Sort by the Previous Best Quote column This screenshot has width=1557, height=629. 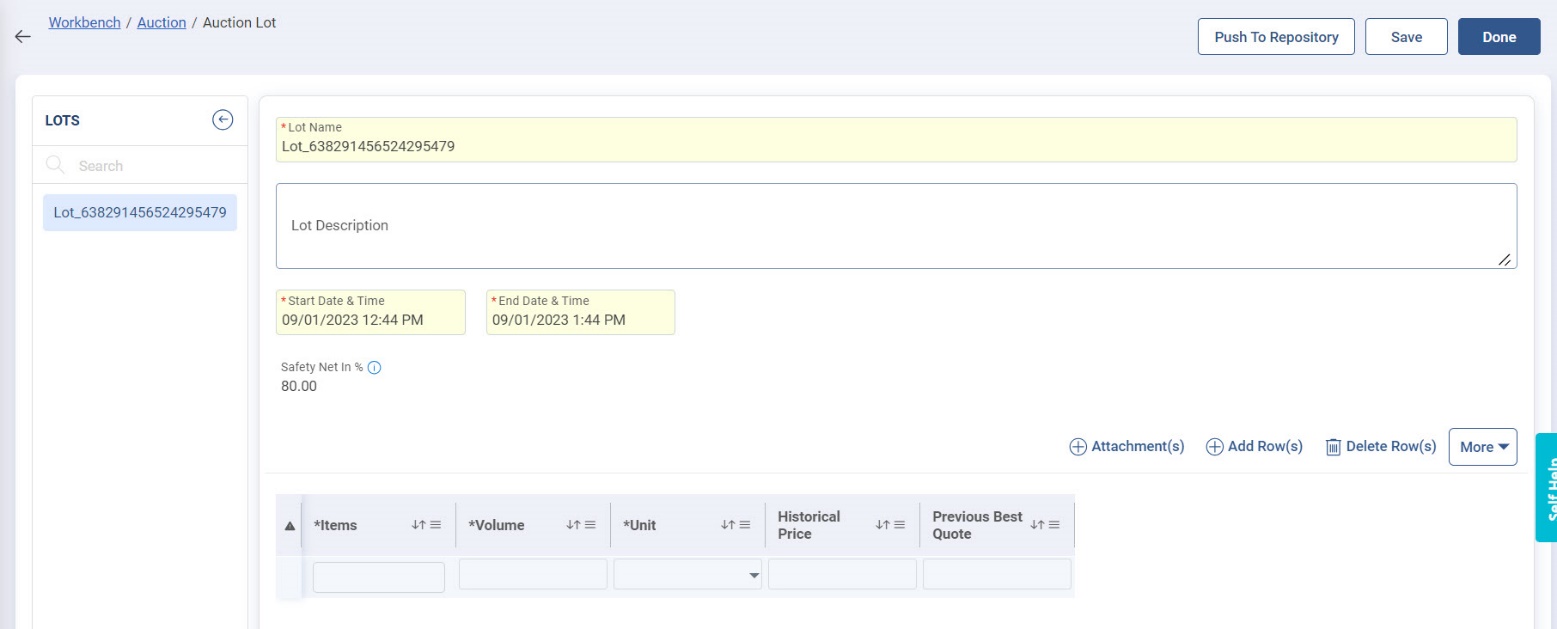[1037, 525]
